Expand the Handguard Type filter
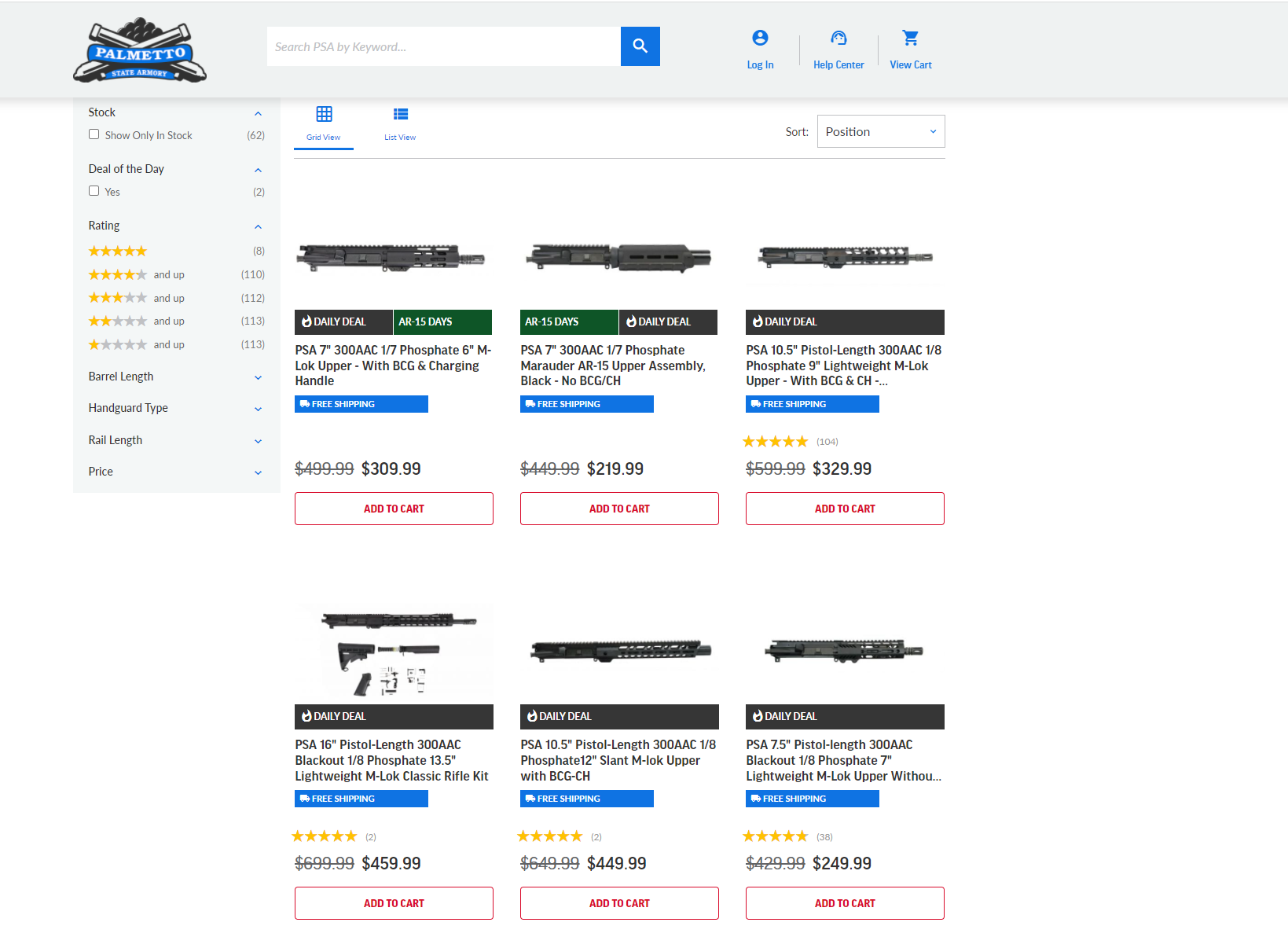 (258, 410)
